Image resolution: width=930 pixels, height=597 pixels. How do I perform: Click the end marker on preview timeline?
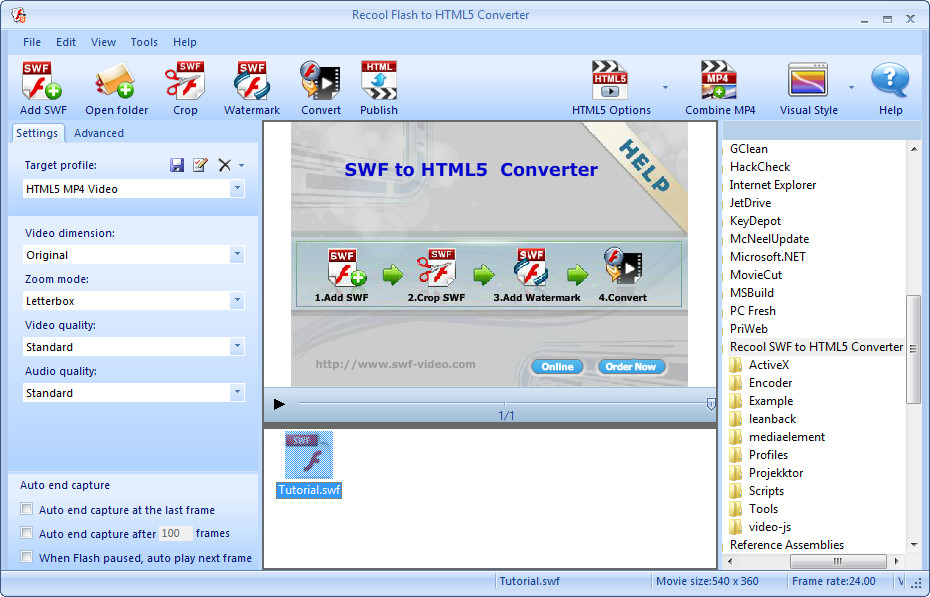[711, 404]
